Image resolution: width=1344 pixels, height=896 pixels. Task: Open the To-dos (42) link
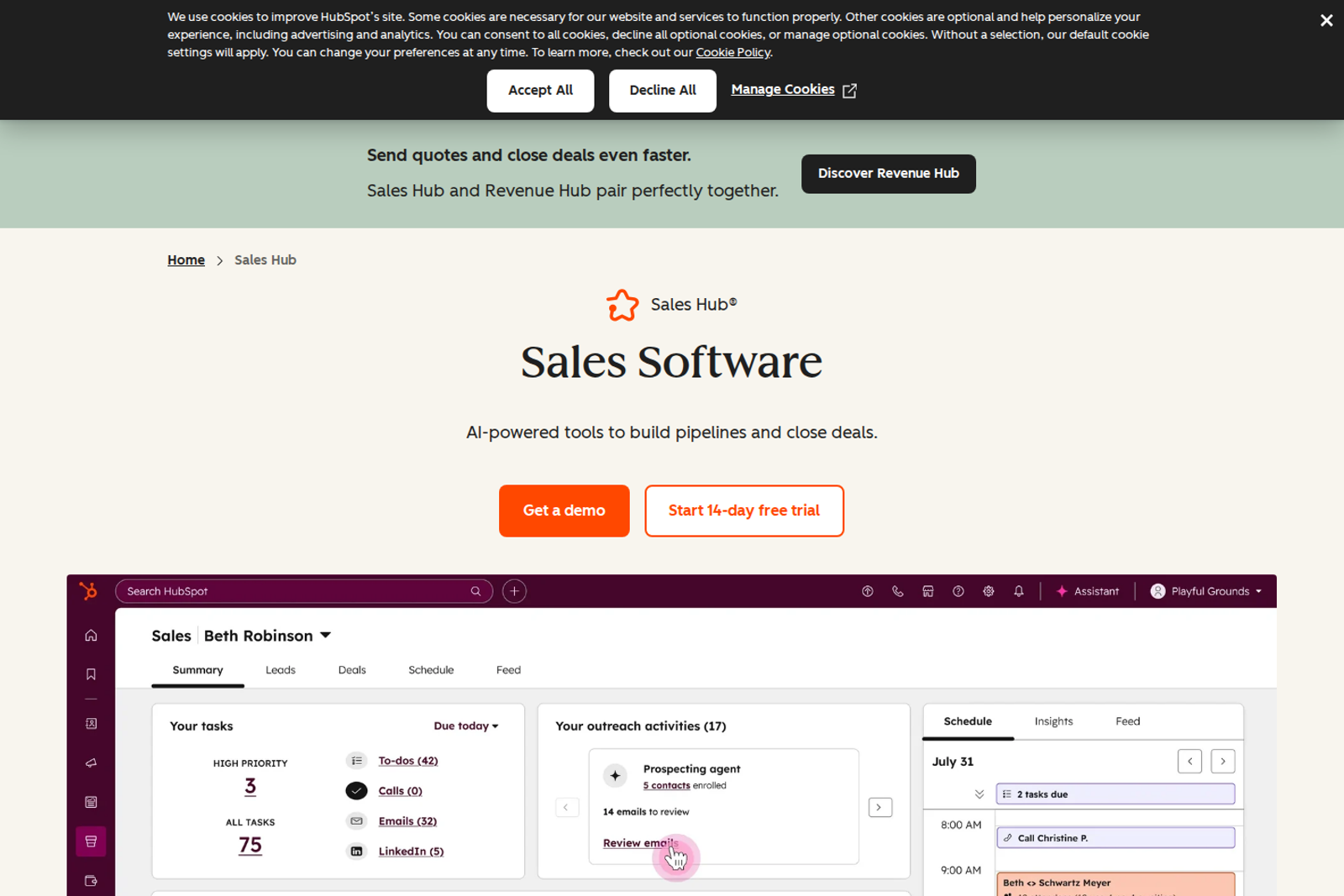[408, 761]
